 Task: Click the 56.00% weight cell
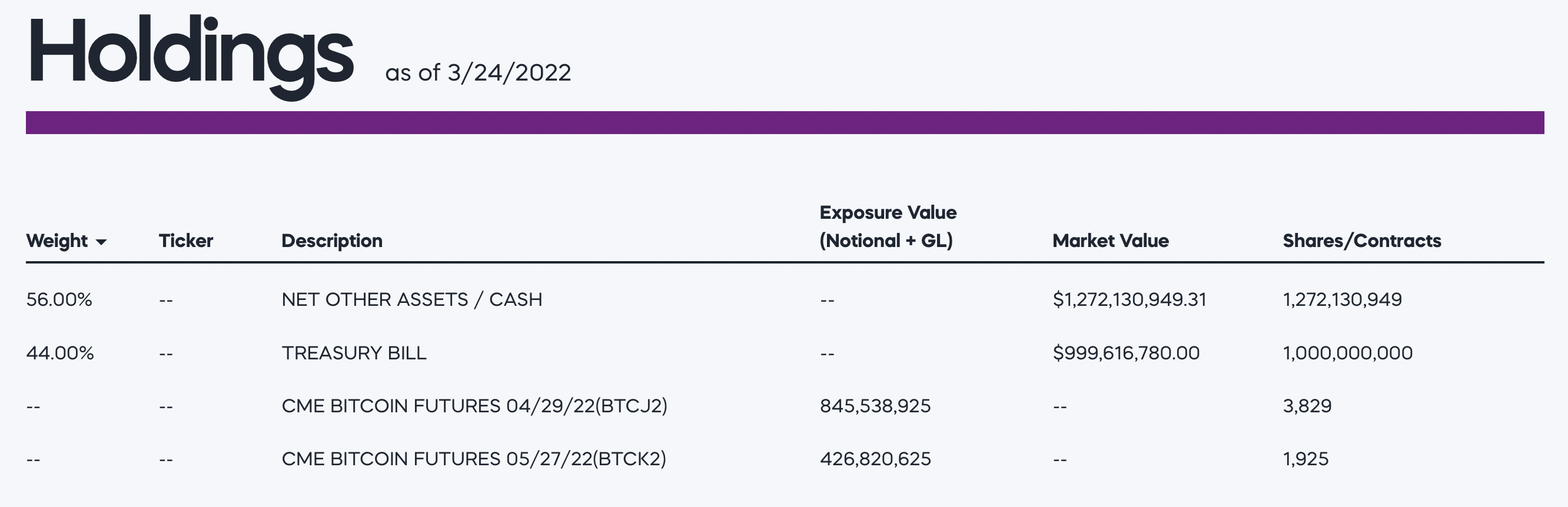59,299
